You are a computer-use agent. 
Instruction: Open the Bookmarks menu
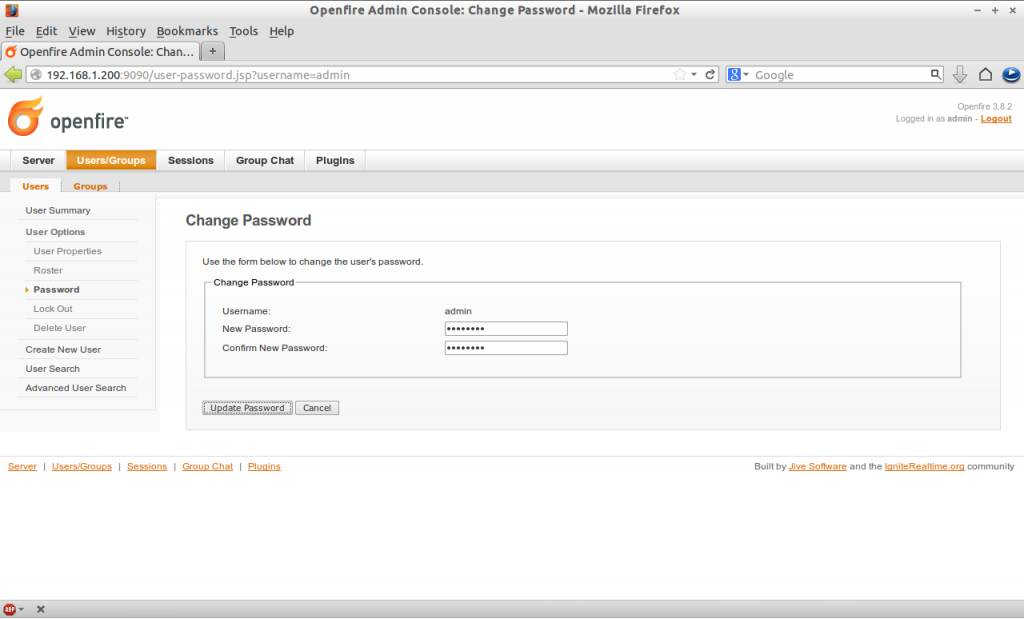187,31
